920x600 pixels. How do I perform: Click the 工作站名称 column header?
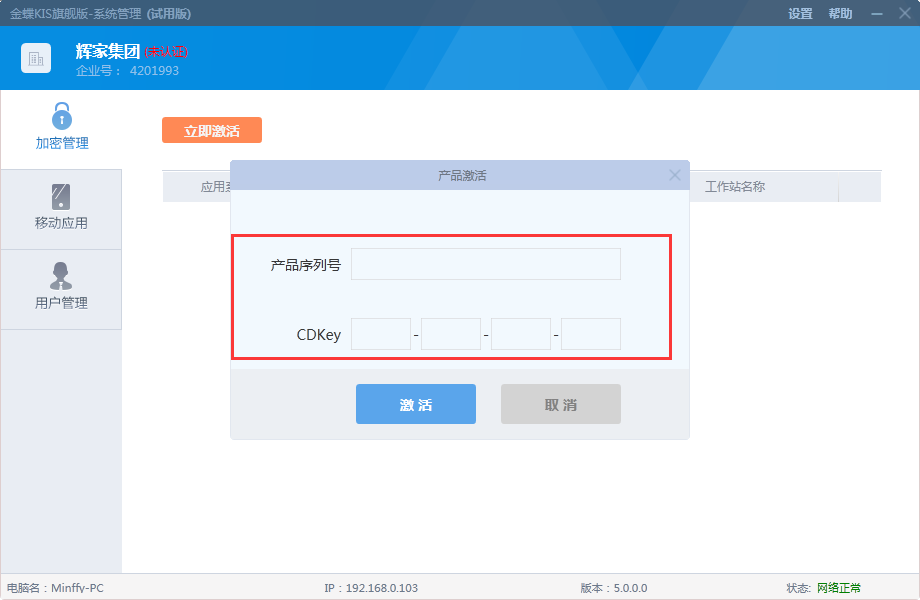[735, 187]
